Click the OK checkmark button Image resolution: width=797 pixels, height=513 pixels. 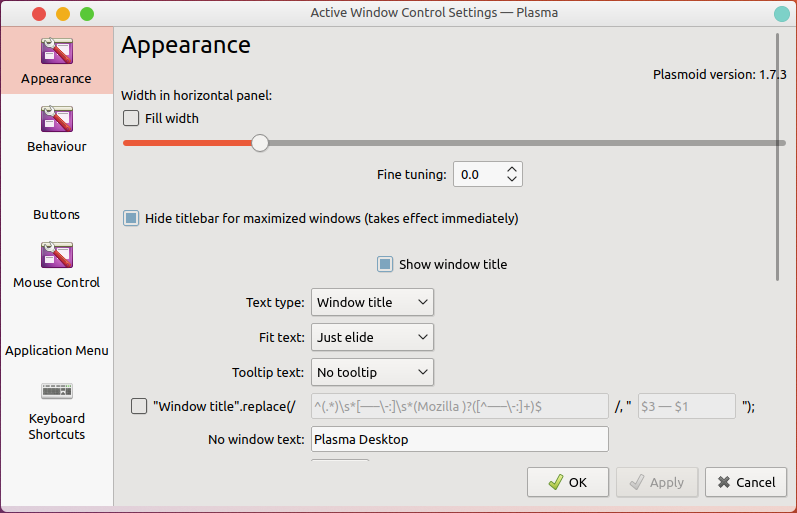(568, 482)
